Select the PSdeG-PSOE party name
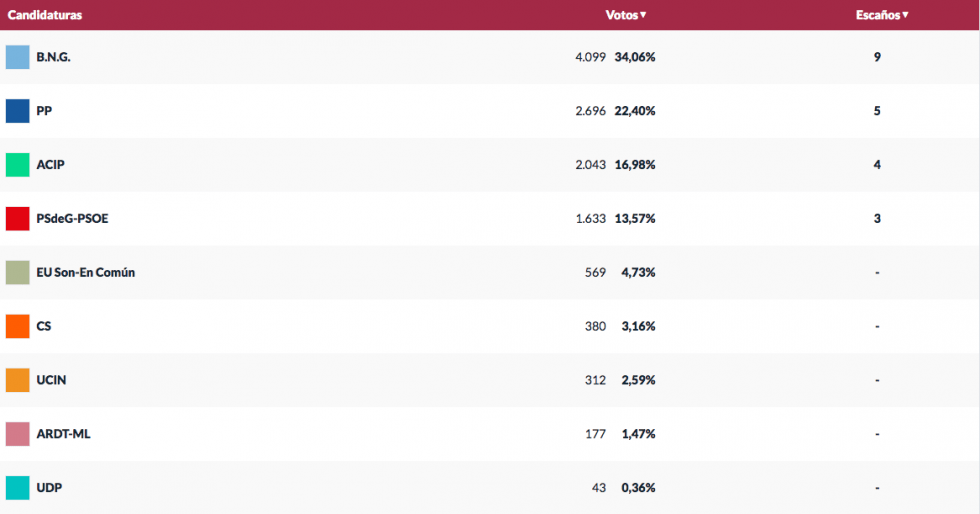This screenshot has width=980, height=514. [72, 219]
